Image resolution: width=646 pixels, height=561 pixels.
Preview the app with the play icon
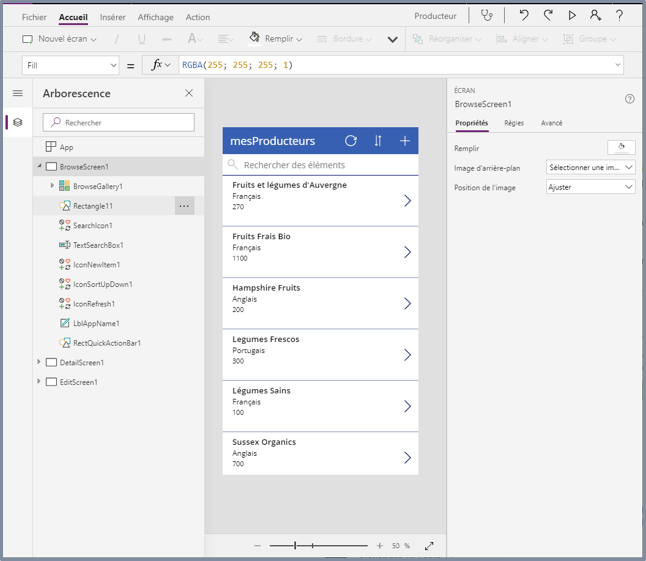click(572, 16)
